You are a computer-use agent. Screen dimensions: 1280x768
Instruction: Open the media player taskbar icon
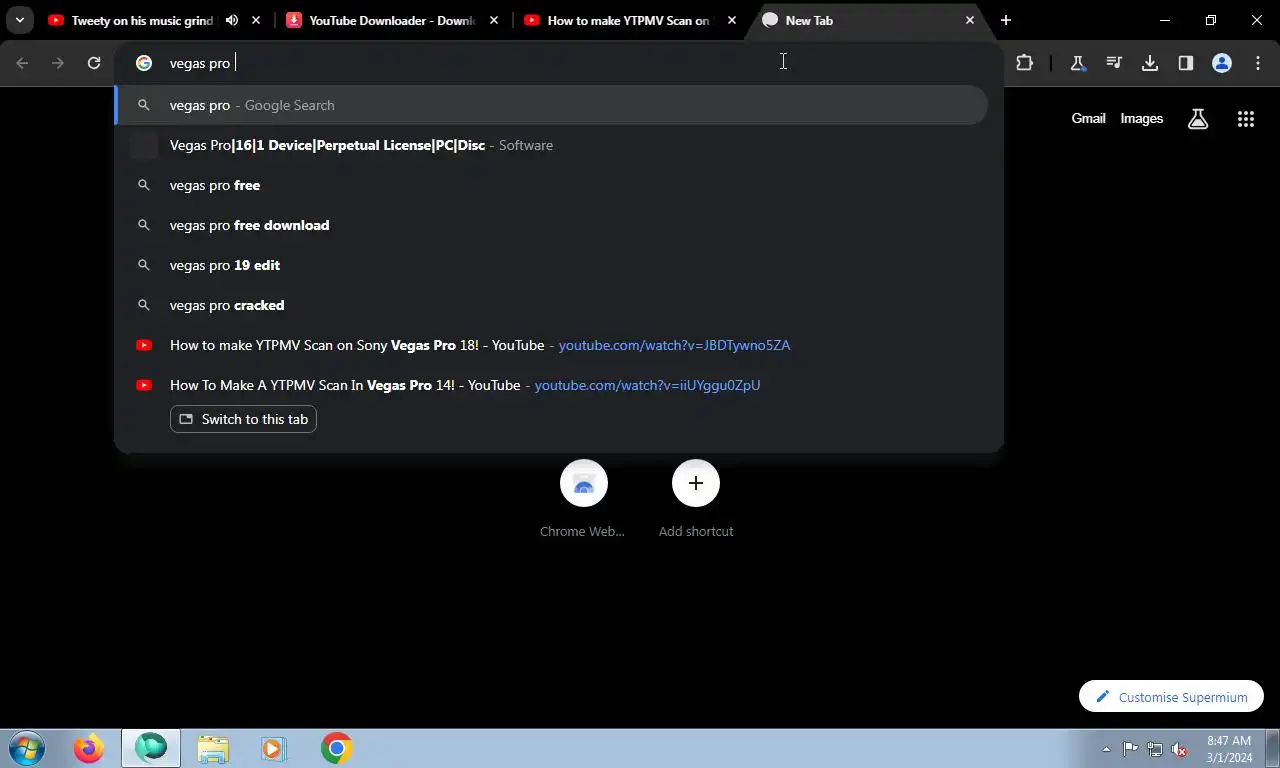pos(273,748)
